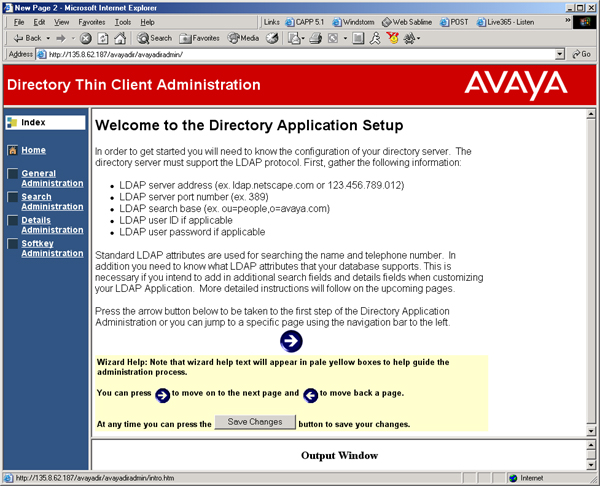Click the Discuss toolbar icon
Screen dimensions: 600x486
tap(358, 38)
